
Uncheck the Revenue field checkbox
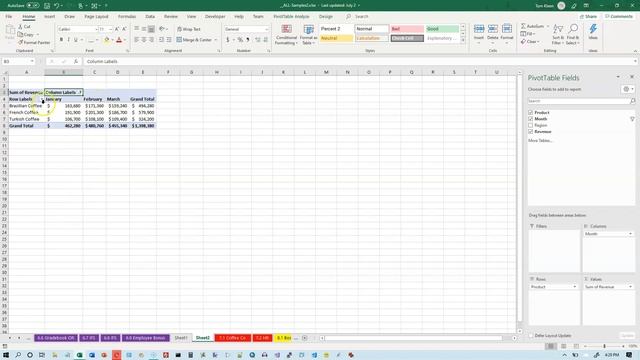coord(531,132)
